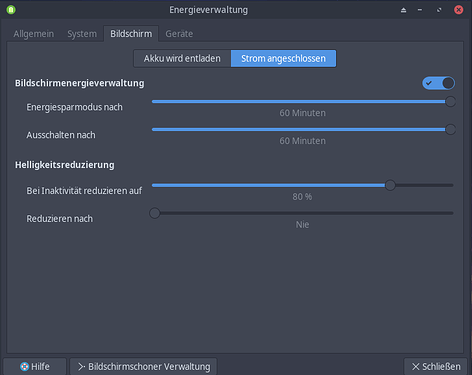This screenshot has height=375, width=472.
Task: Click the Ausschalten nach label
Action: click(x=61, y=135)
